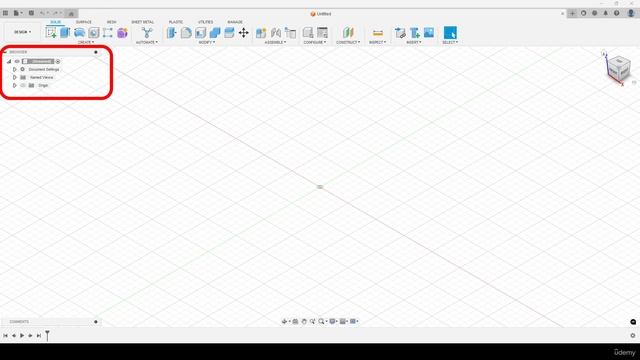The width and height of the screenshot is (640, 360).
Task: Select the Combine tool
Action: click(215, 33)
